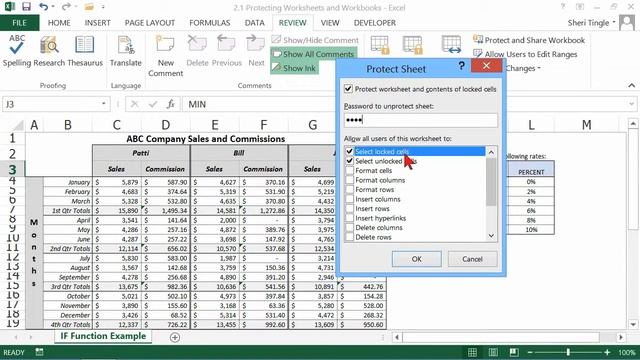Toggle Protect worksheet and contents checkbox
The width and height of the screenshot is (640, 360).
(x=348, y=89)
